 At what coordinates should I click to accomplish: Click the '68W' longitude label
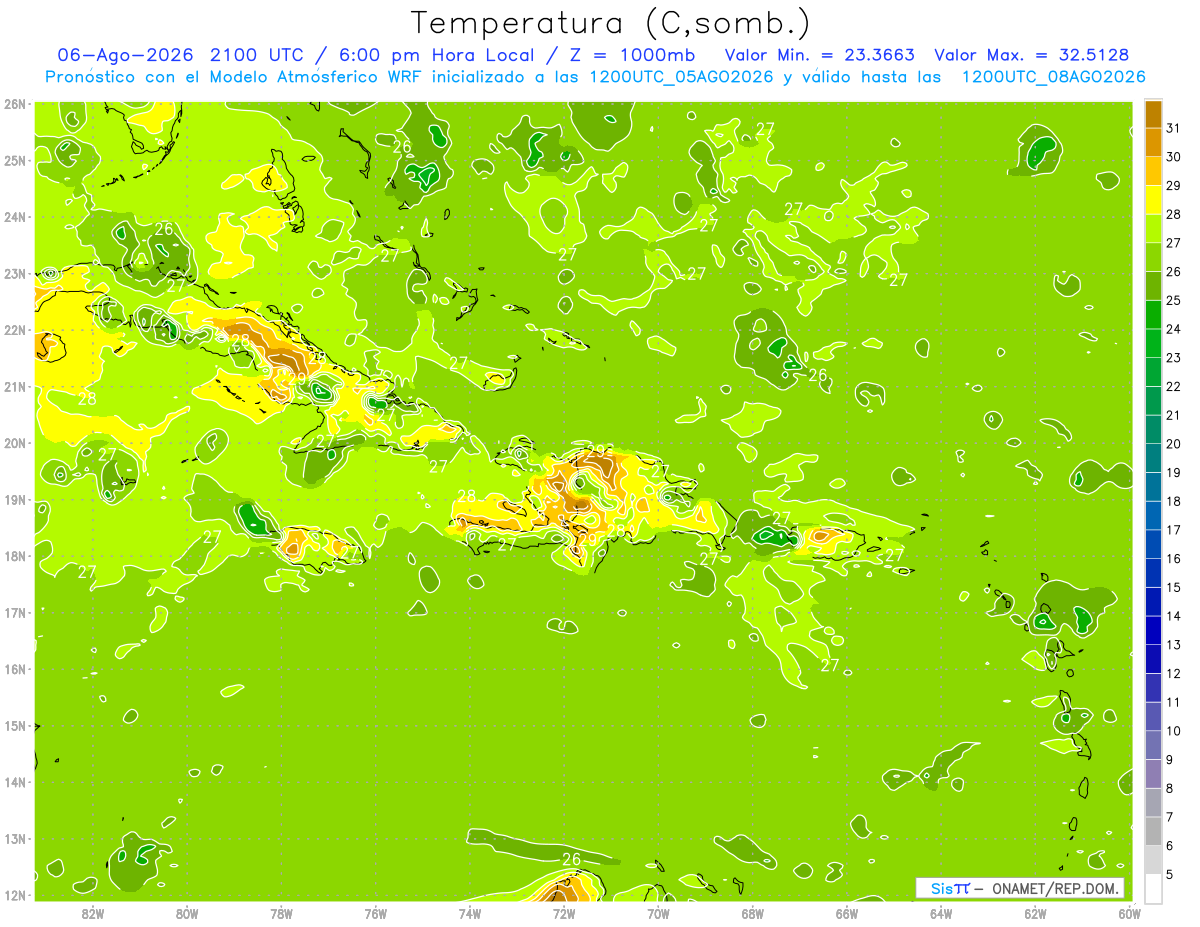click(752, 913)
